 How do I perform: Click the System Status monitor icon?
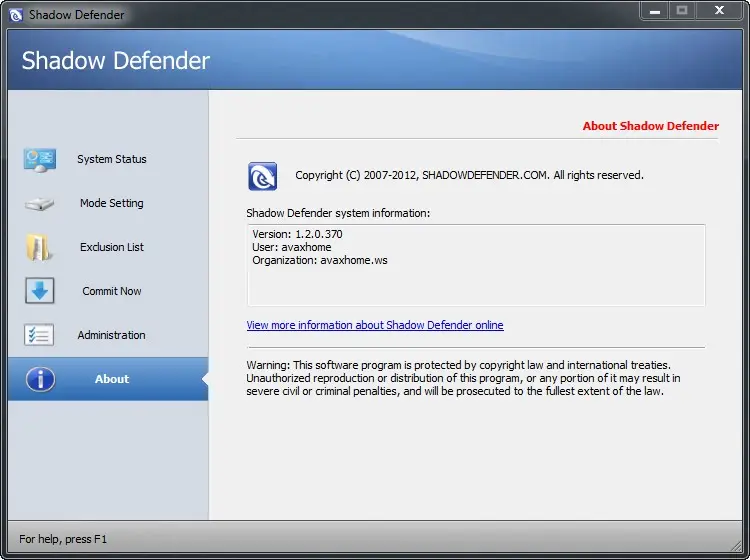[40, 160]
